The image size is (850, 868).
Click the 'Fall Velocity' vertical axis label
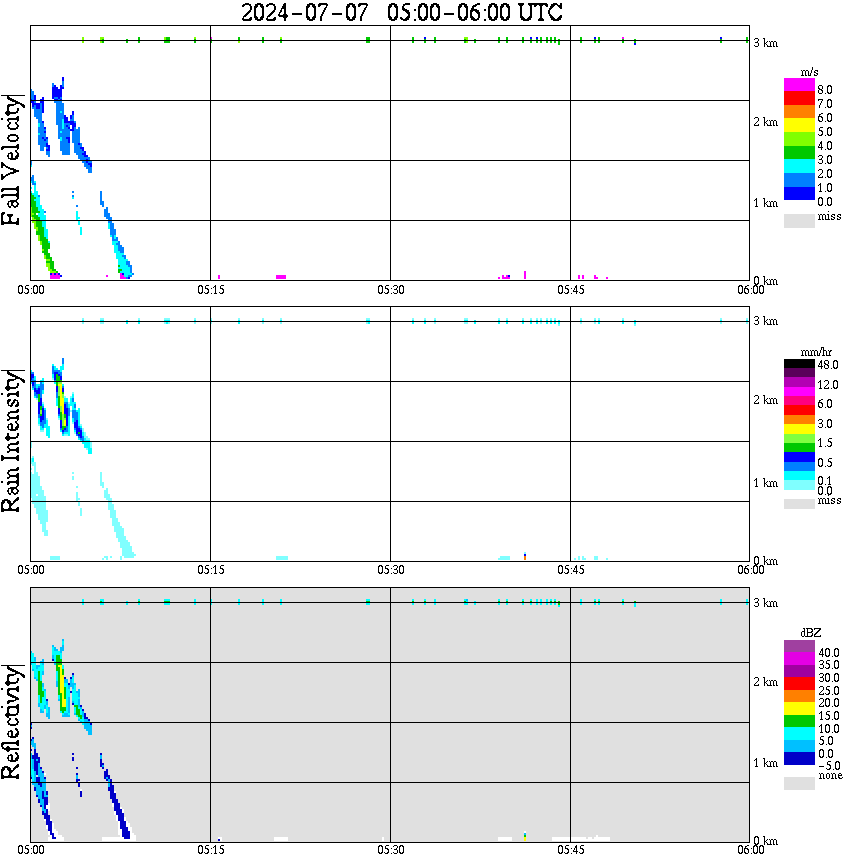click(14, 160)
